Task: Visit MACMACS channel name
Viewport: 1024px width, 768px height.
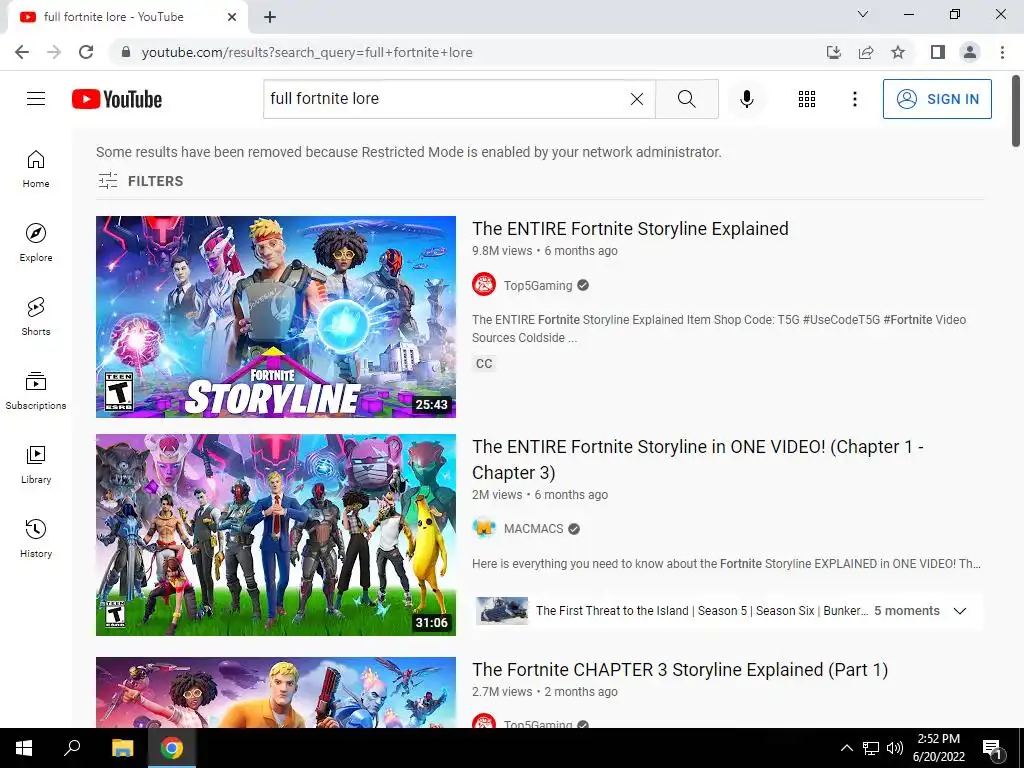Action: coord(534,529)
